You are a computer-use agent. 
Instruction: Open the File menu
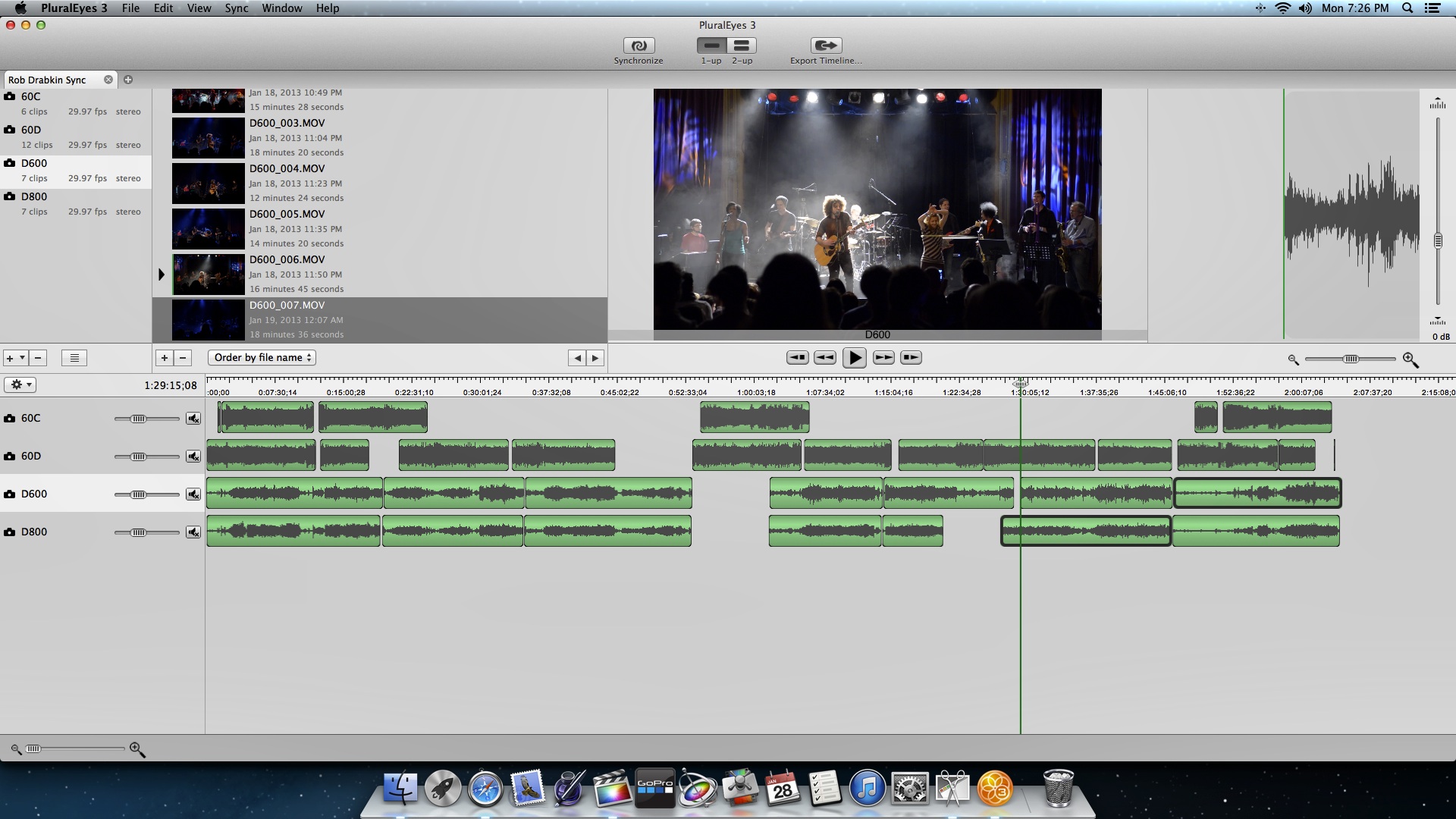click(x=130, y=8)
